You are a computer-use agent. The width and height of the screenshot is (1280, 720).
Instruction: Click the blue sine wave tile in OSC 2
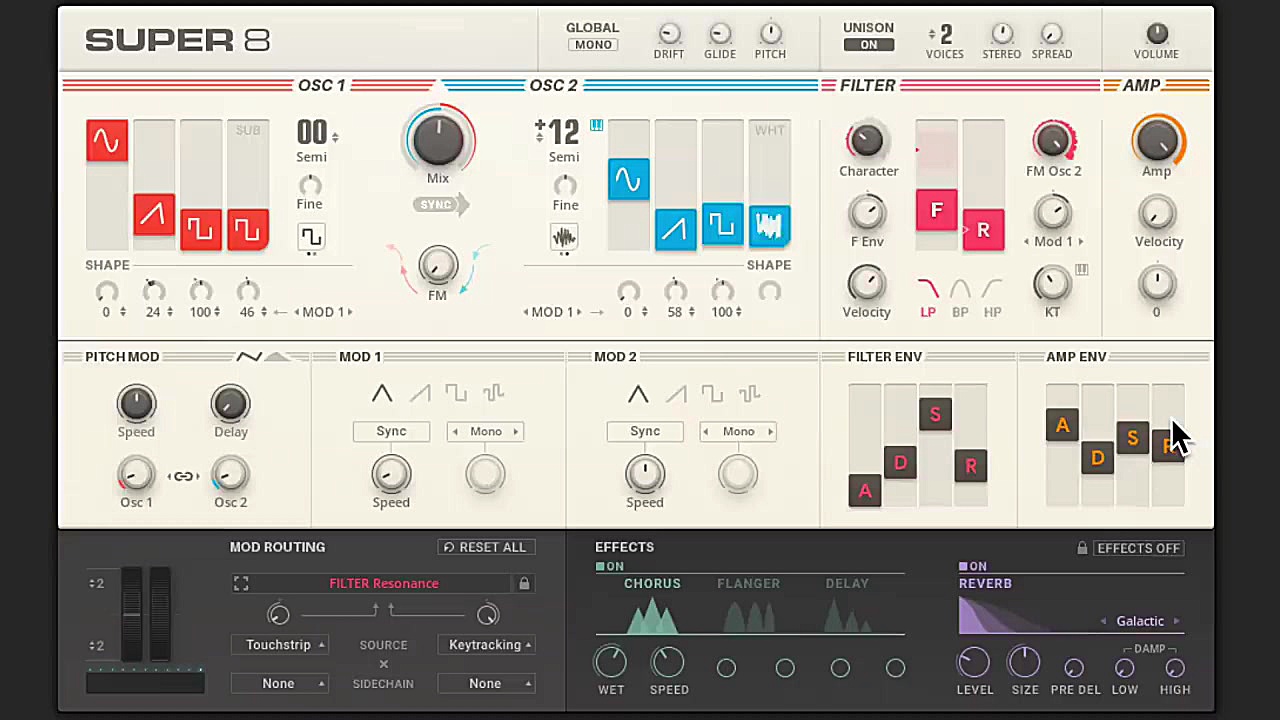coord(628,180)
